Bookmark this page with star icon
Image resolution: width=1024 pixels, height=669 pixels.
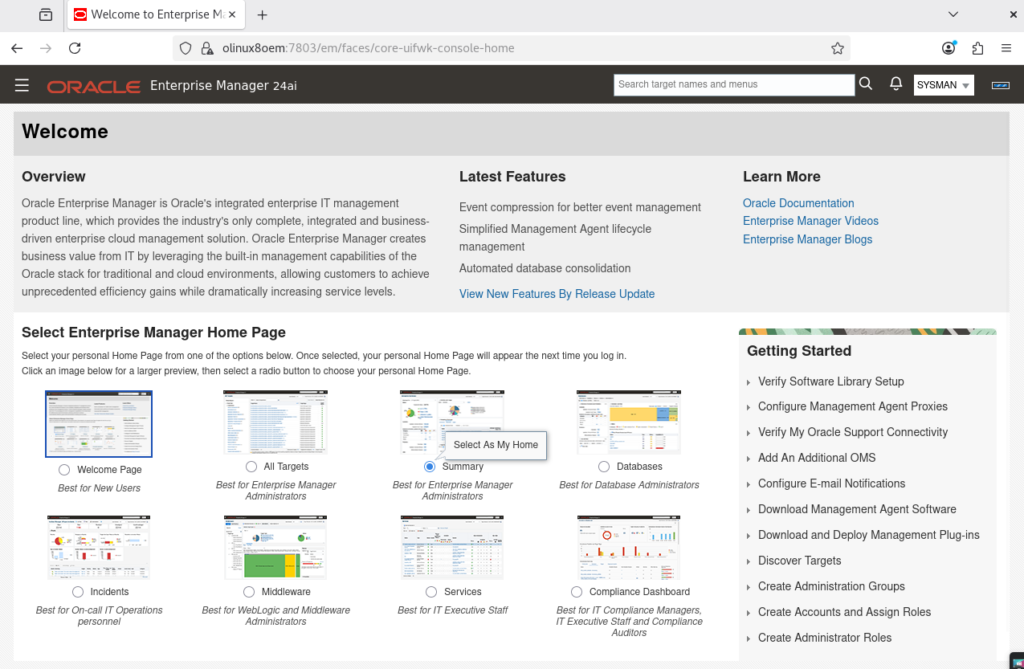click(x=838, y=48)
